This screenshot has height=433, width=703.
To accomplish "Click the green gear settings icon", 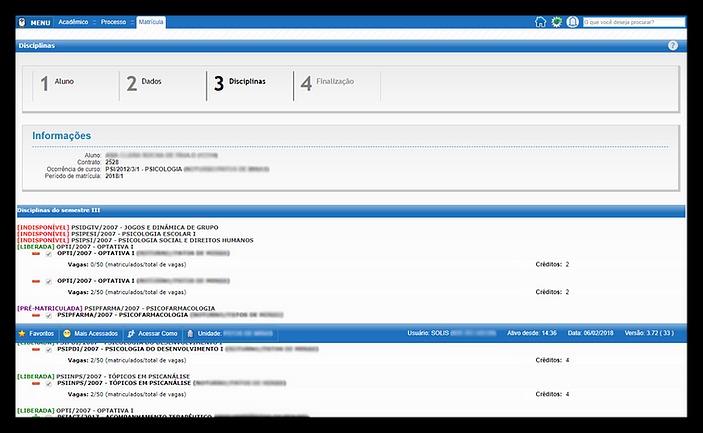I will (x=557, y=21).
